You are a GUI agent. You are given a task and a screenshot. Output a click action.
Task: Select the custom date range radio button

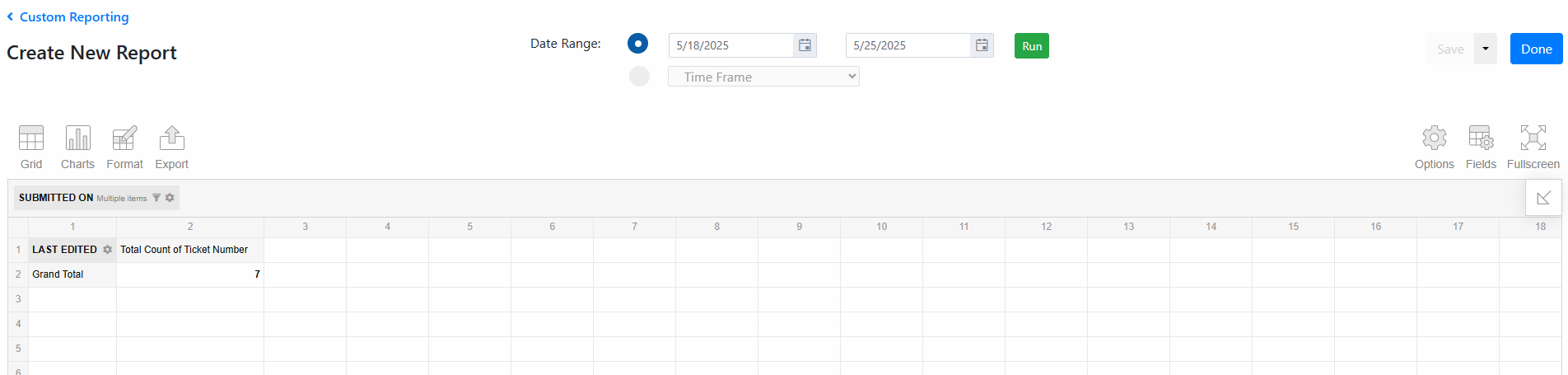coord(638,44)
